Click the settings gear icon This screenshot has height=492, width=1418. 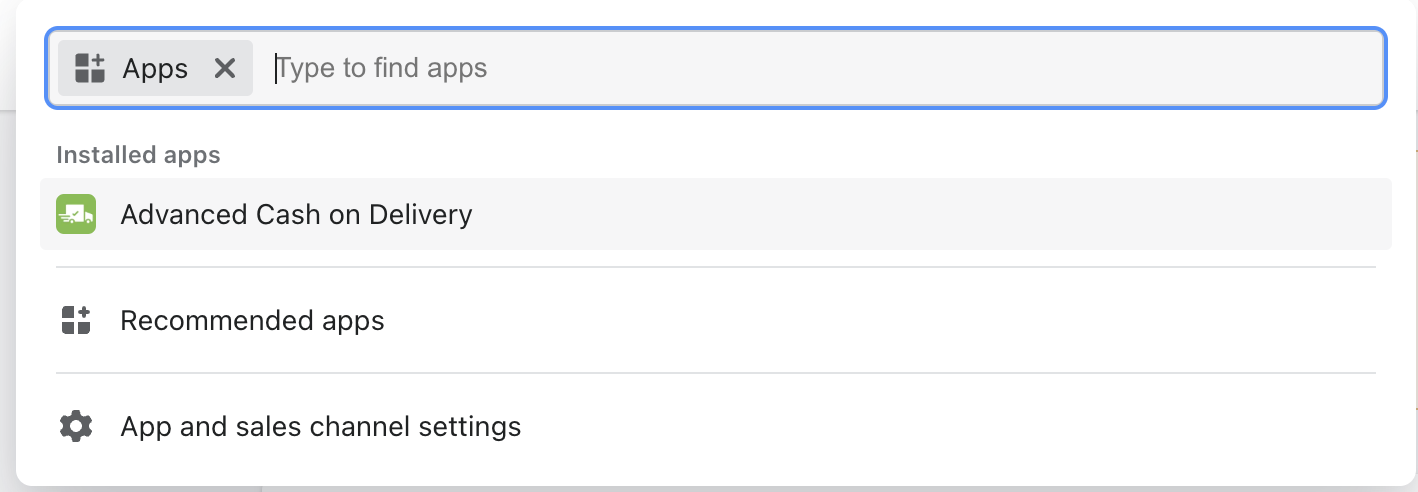(76, 427)
